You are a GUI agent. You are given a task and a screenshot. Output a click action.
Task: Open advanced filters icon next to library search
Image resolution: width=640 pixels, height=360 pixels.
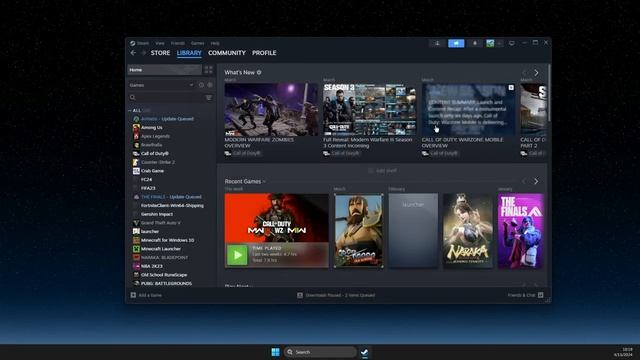209,98
